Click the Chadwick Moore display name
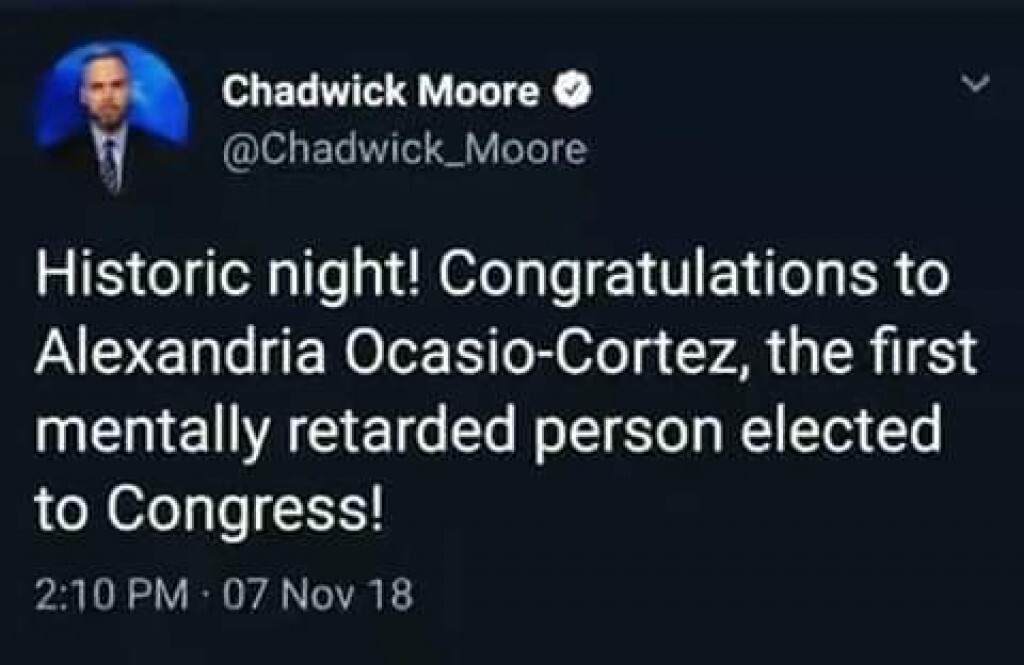The height and width of the screenshot is (665, 1024). tap(380, 93)
